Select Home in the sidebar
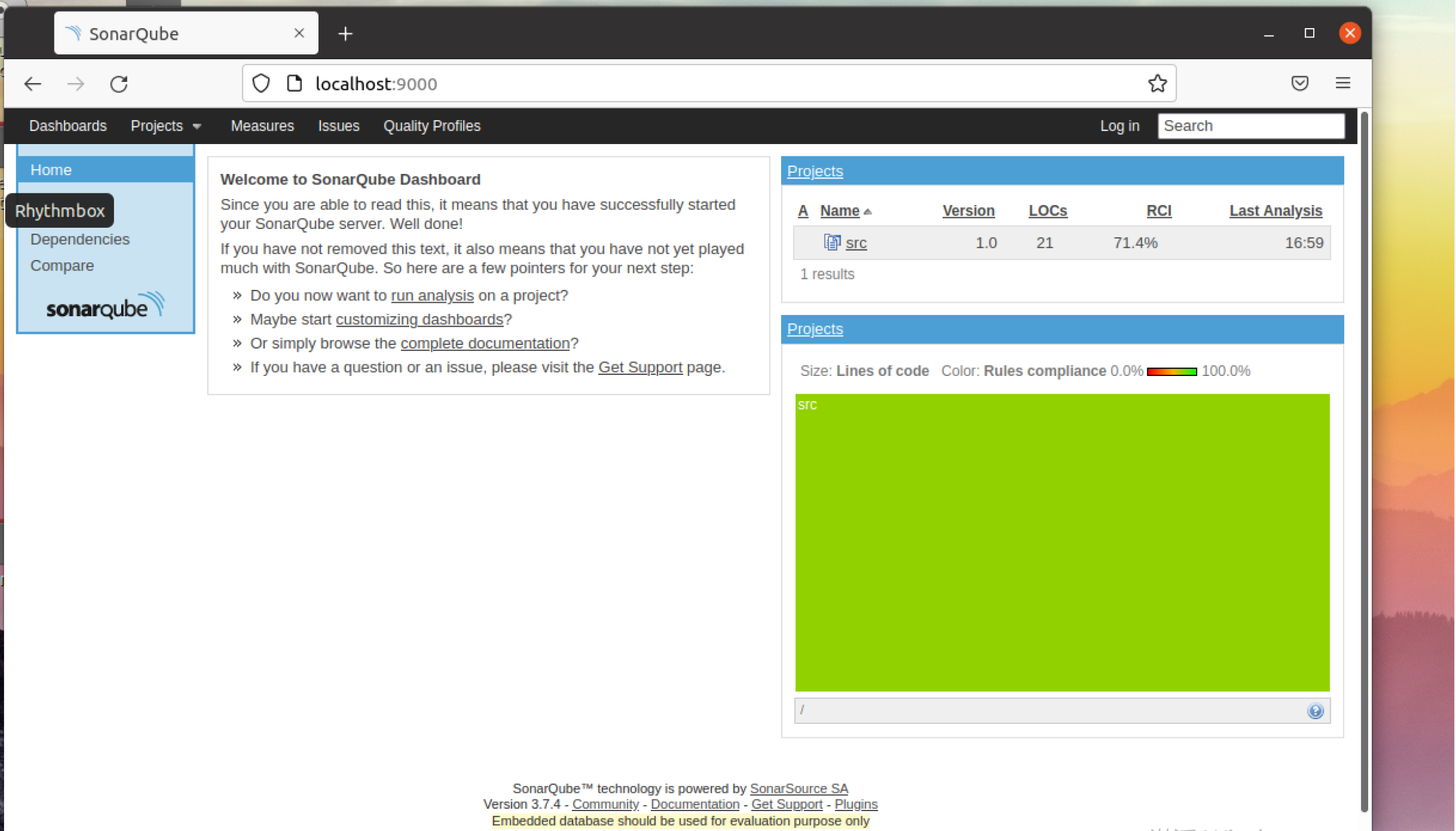The image size is (1456, 831). pos(105,170)
